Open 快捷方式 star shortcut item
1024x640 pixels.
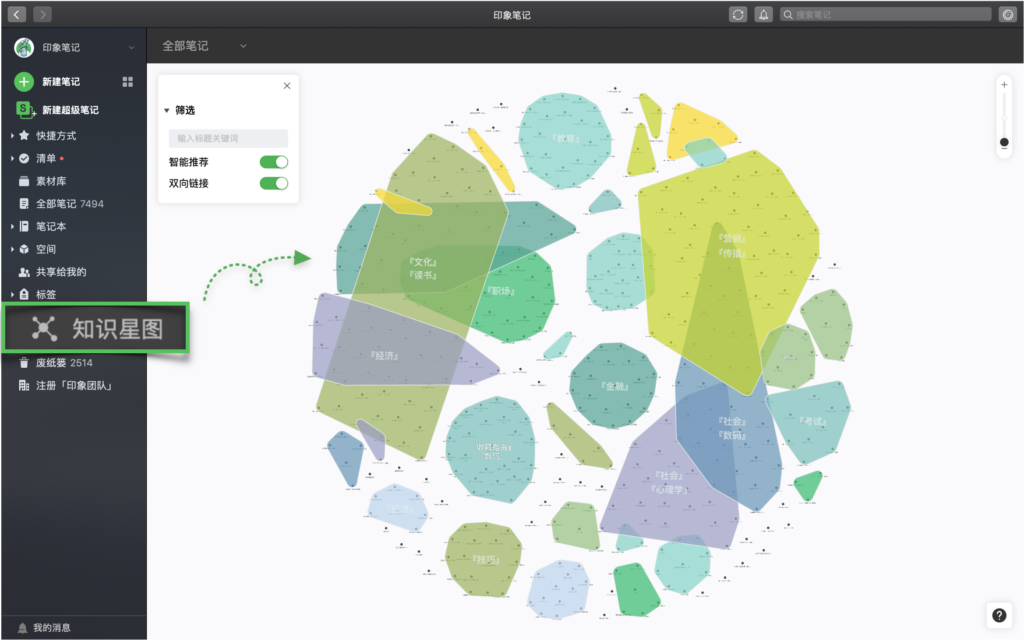pos(56,135)
